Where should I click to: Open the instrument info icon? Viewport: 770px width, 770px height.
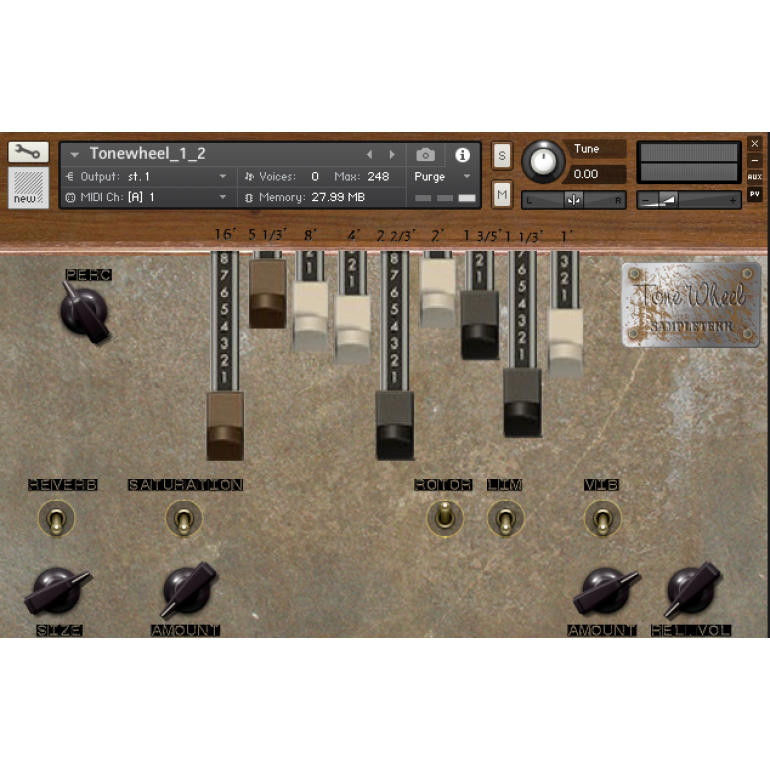(x=461, y=155)
